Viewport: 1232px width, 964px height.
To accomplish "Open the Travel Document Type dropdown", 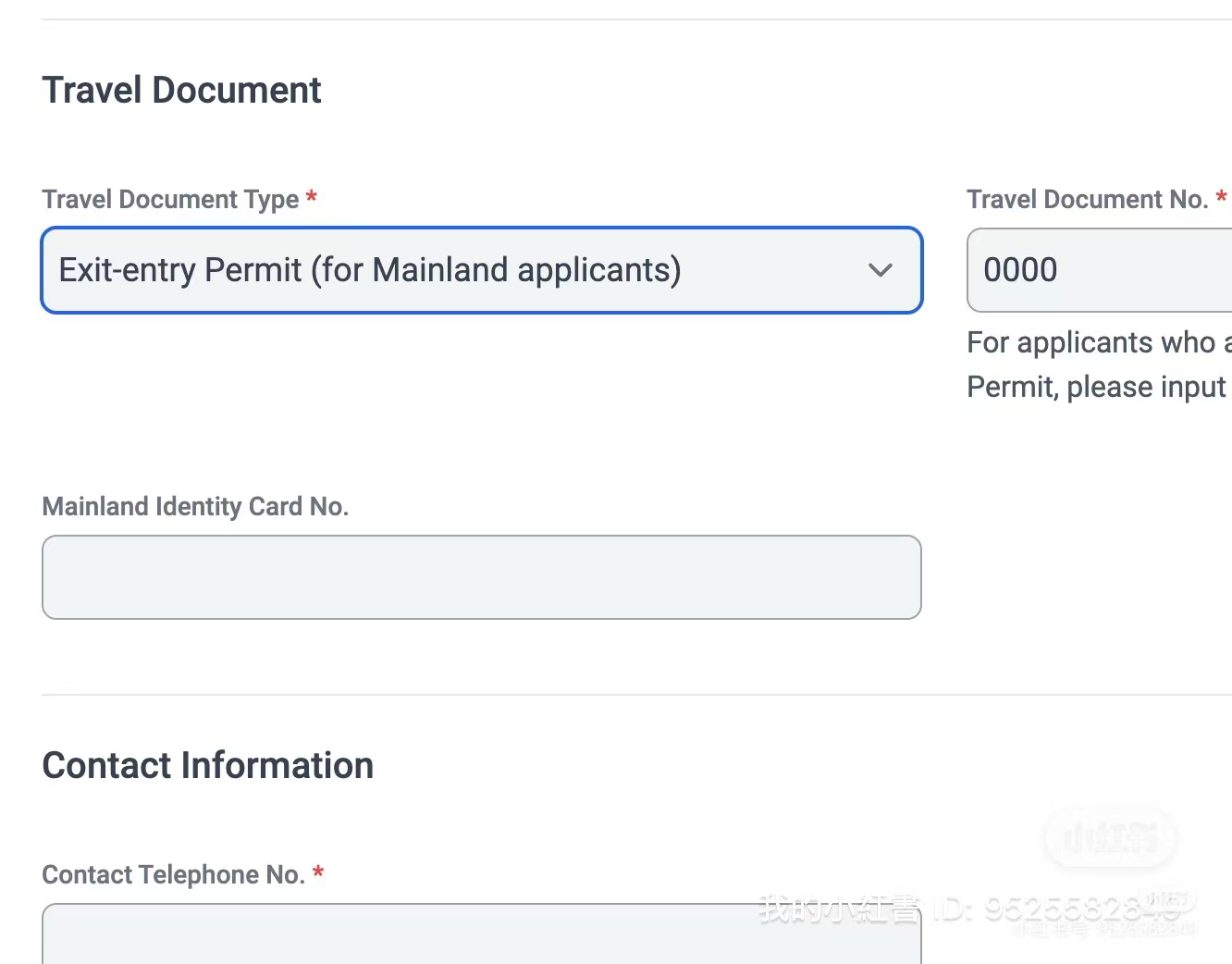I will [x=482, y=270].
